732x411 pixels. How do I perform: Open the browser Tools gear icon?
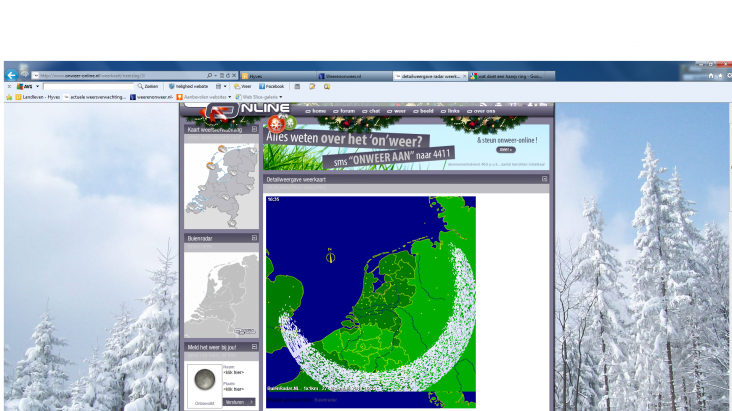(729, 76)
